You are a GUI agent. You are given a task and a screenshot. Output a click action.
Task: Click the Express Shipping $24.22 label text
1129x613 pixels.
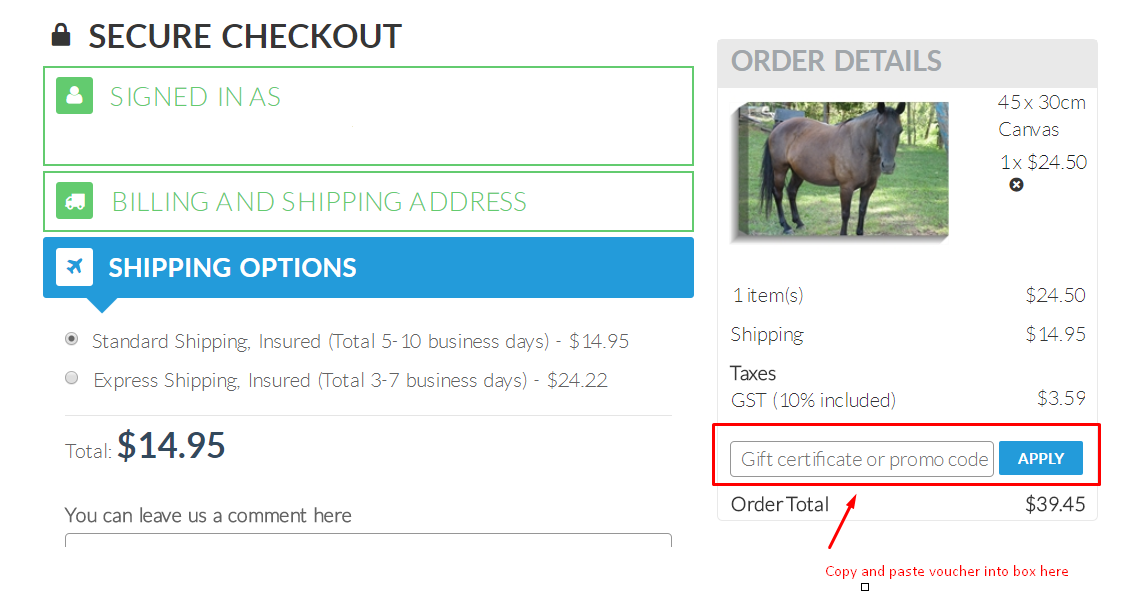350,380
